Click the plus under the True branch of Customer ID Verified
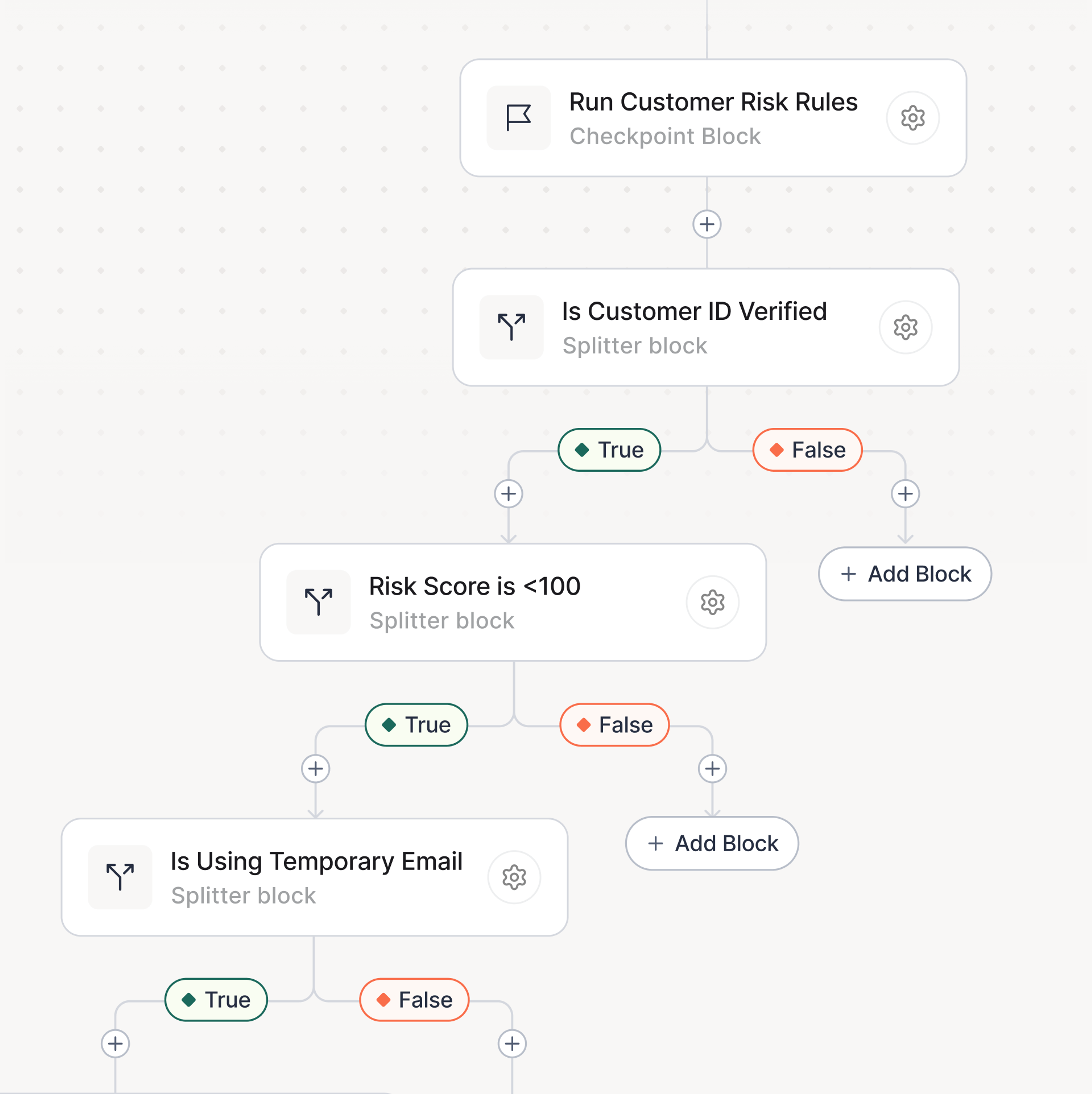 [508, 494]
